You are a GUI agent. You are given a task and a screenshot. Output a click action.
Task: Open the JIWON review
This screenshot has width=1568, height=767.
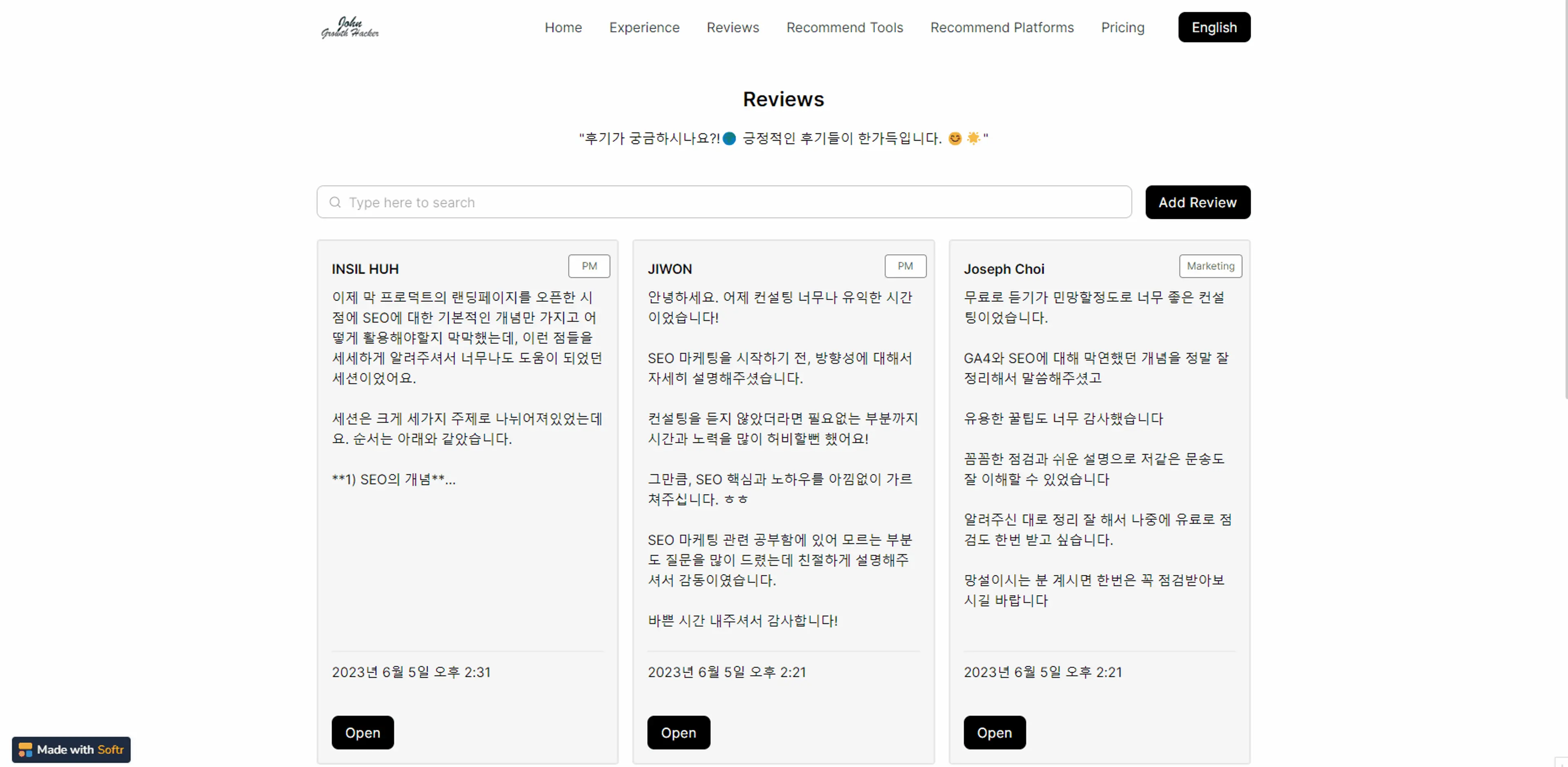point(678,732)
